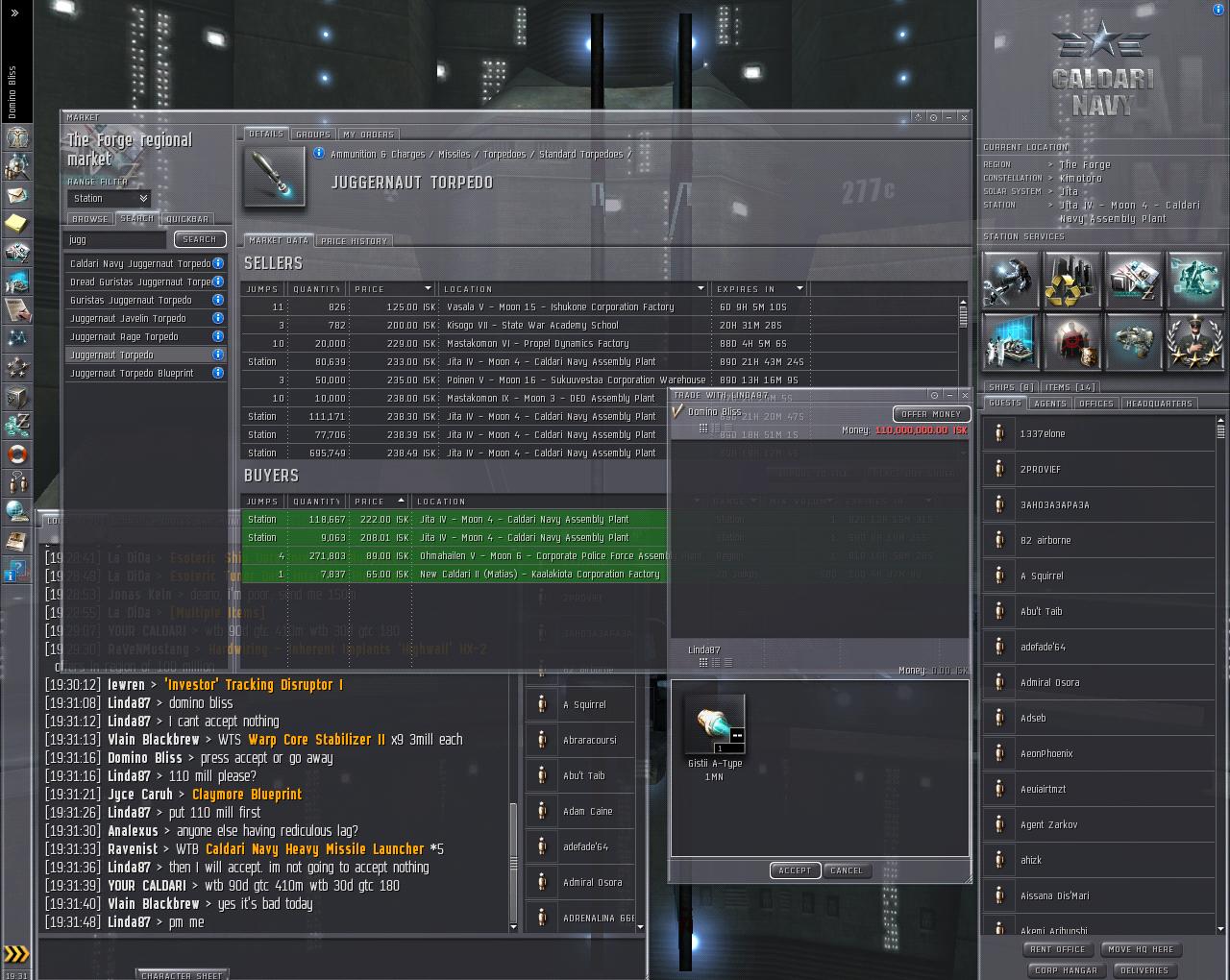Viewport: 1230px width, 980px height.
Task: Click the Search button next to jugg
Action: tap(200, 239)
